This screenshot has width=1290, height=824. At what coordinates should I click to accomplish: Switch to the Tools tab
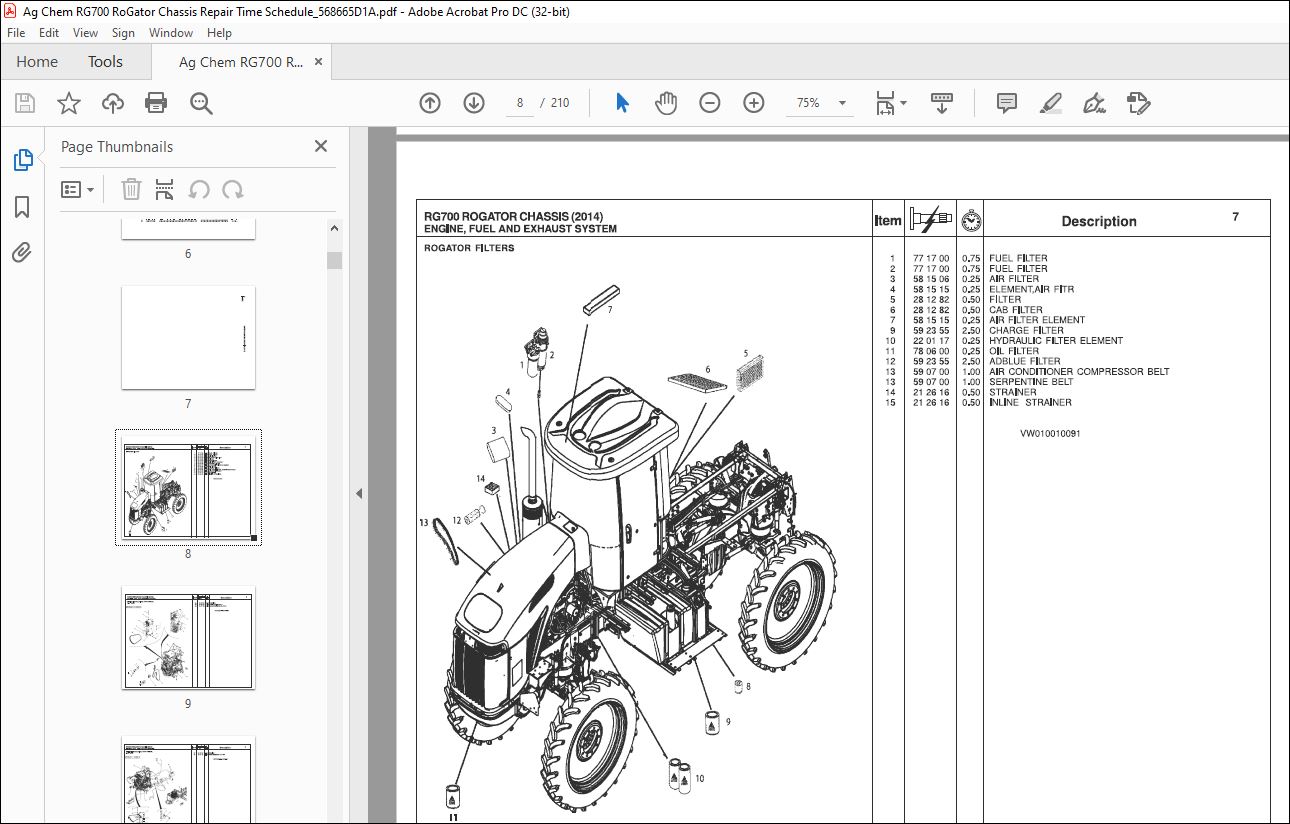pos(105,62)
